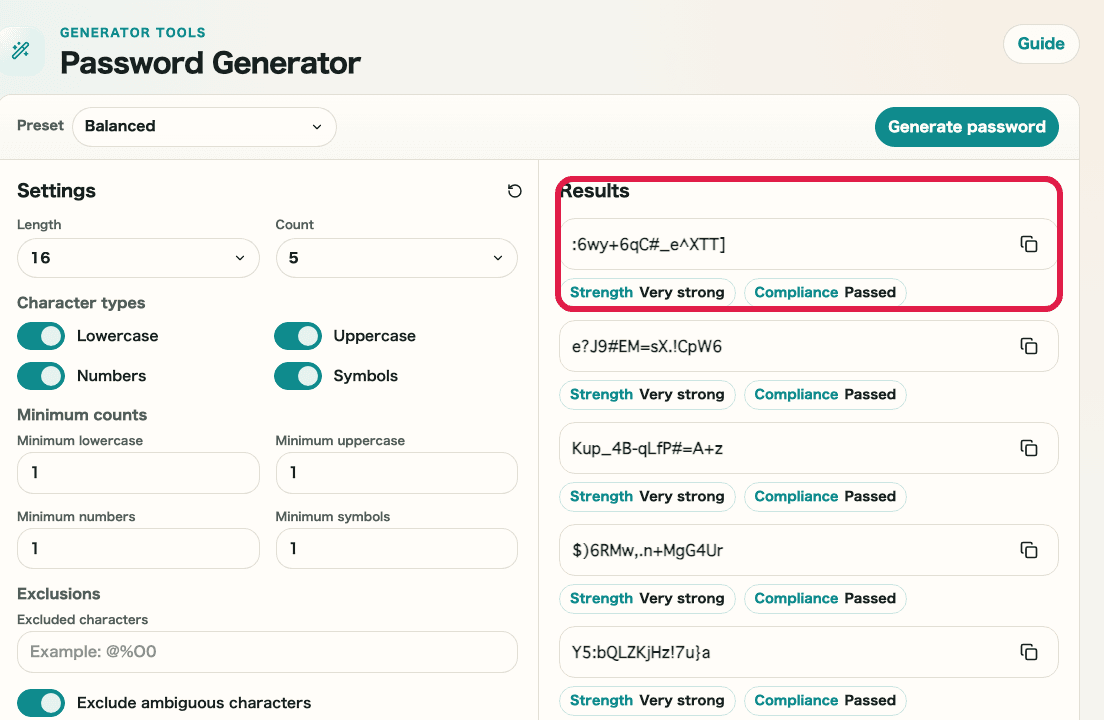Copy the password e?J9#EM=sX.!CpW6
1104x720 pixels.
coord(1028,346)
